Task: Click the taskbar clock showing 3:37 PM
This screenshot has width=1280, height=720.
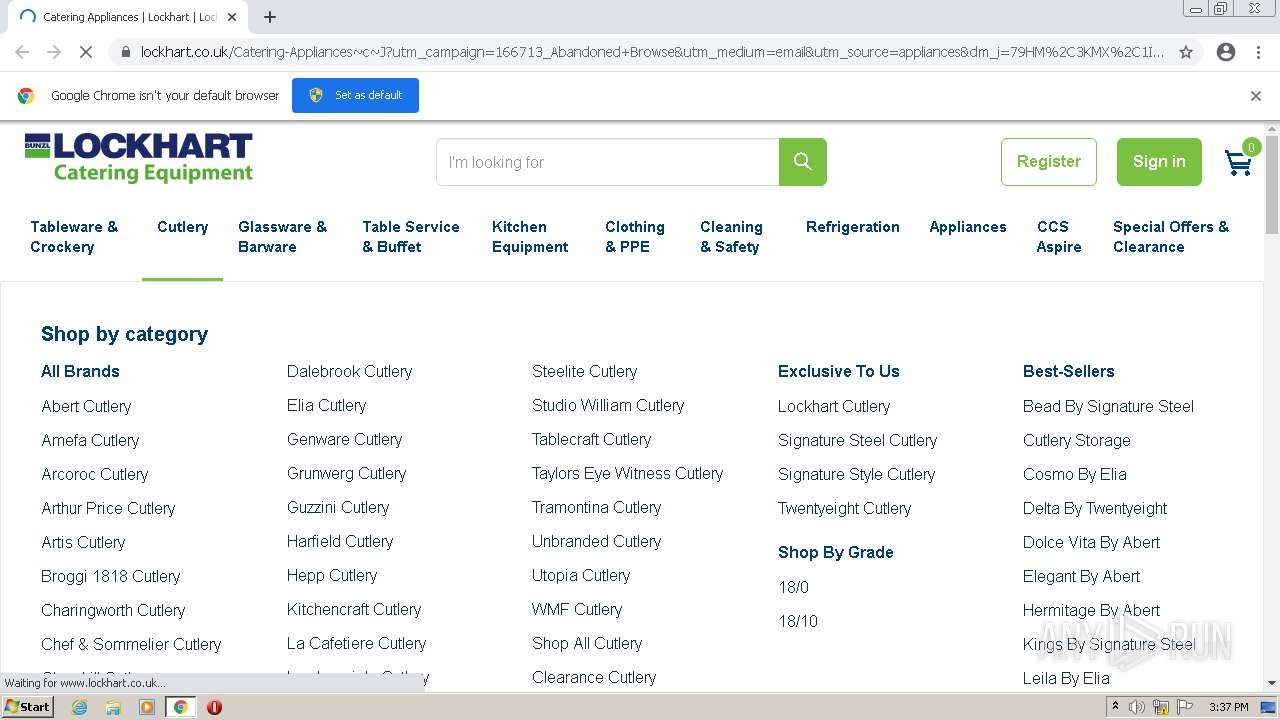Action: 1228,707
